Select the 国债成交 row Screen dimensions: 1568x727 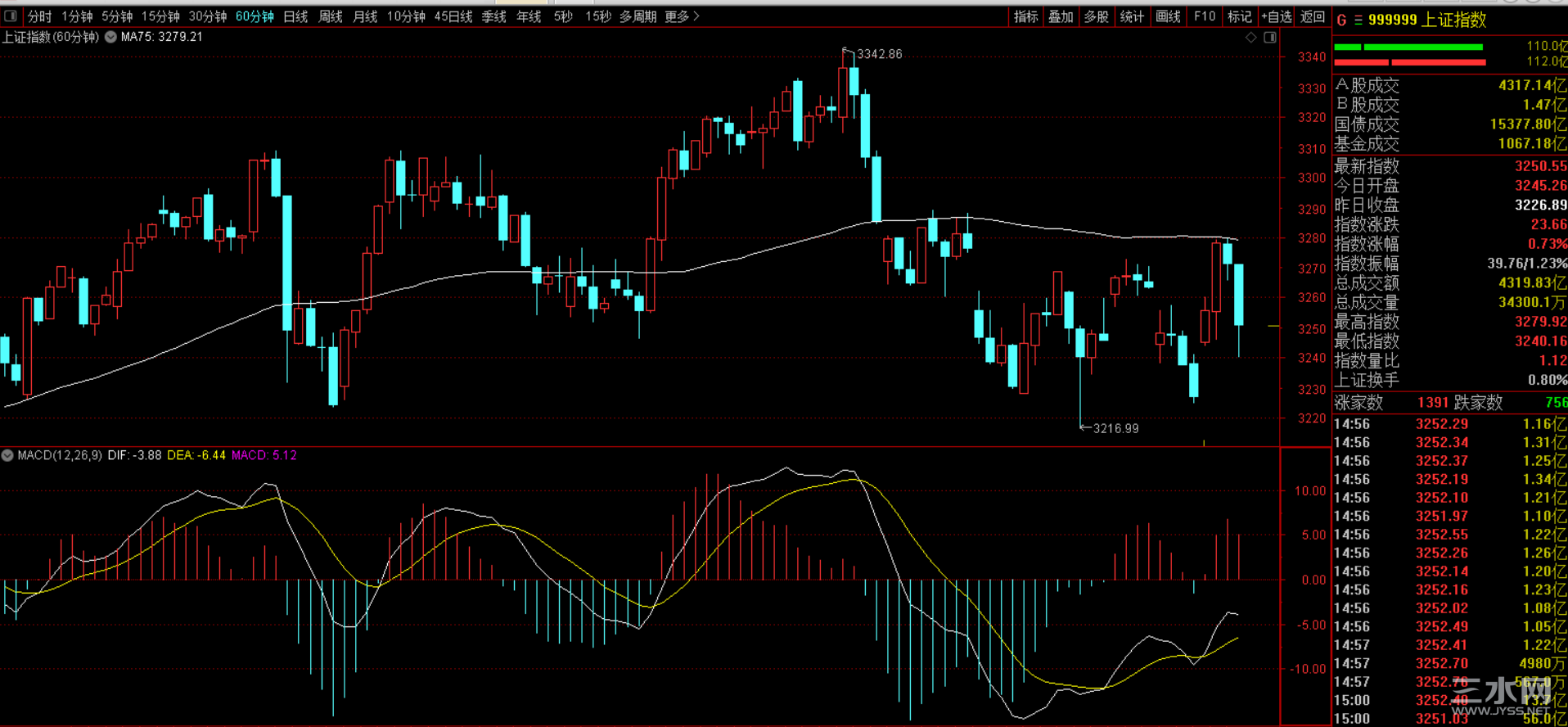(x=1450, y=124)
